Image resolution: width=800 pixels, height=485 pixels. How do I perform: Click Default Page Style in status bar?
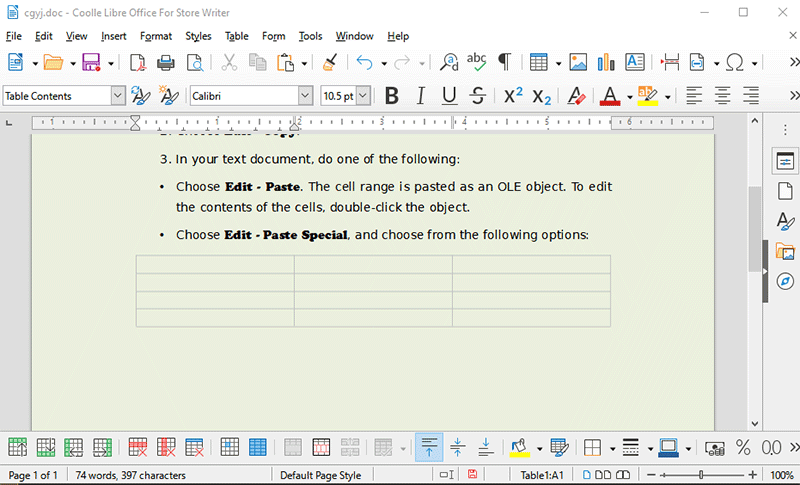[x=321, y=475]
